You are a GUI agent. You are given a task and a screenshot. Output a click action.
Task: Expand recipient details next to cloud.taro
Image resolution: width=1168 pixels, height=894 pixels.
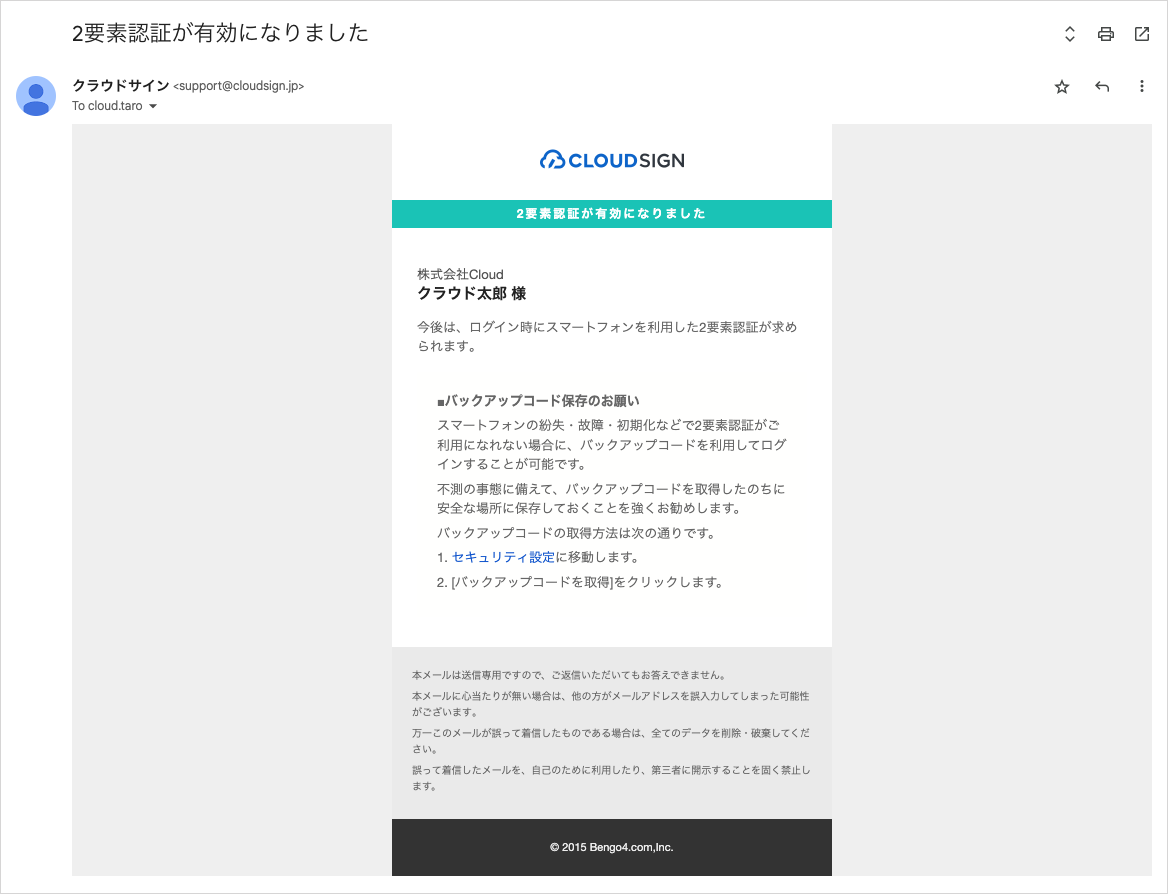point(153,106)
